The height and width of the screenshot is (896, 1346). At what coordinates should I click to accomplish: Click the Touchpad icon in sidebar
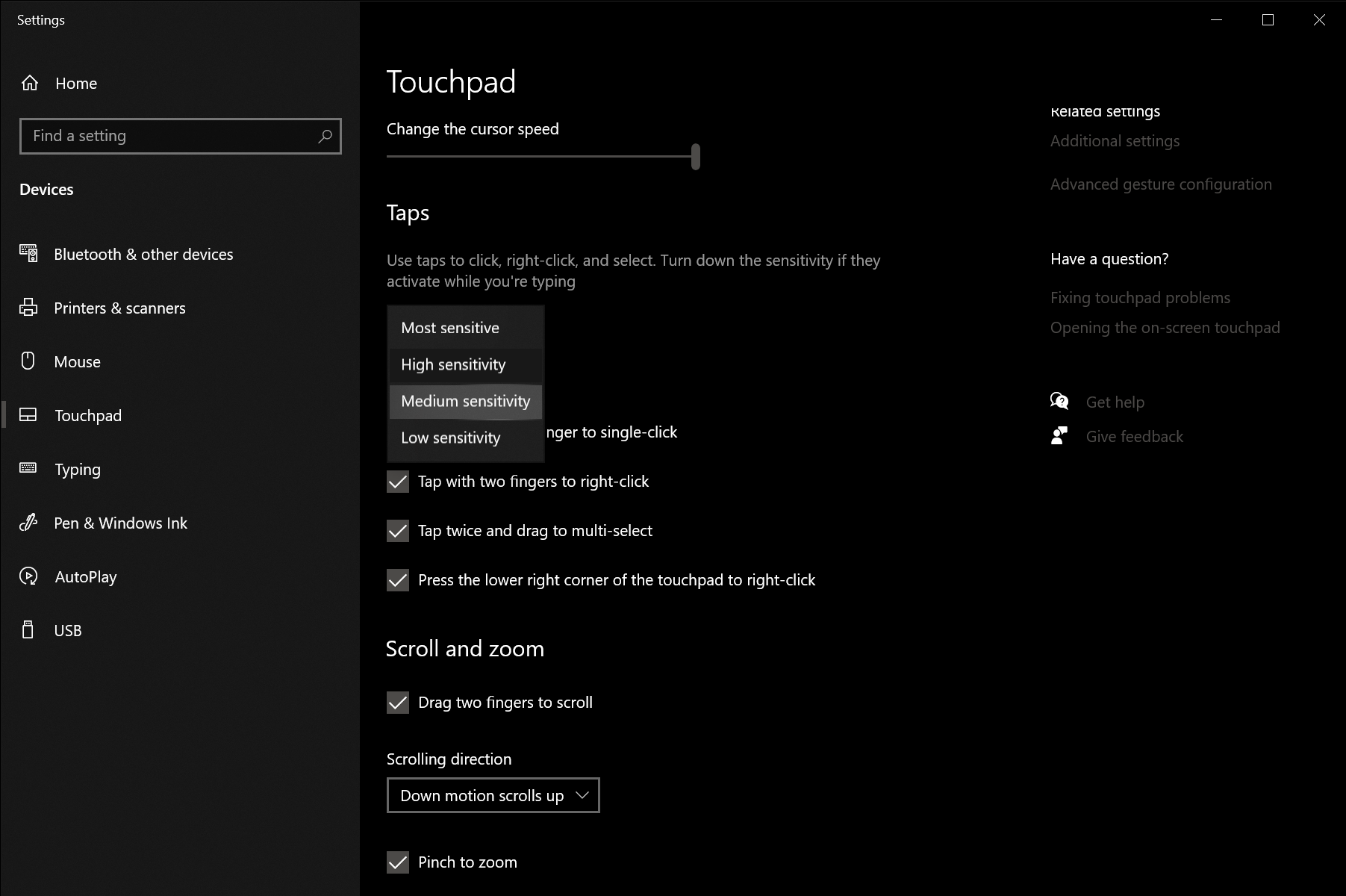28,415
